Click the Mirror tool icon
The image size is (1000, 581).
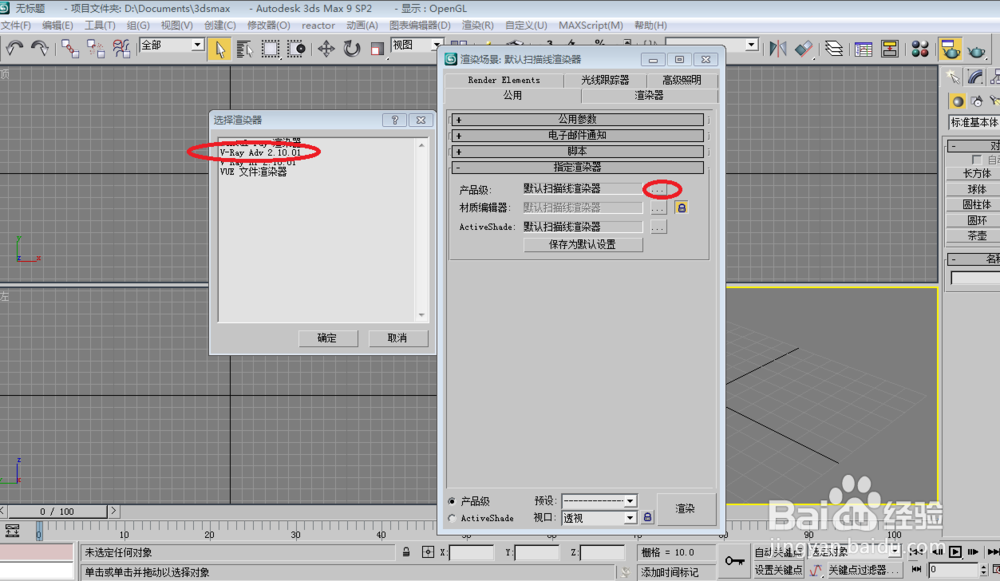coord(777,48)
